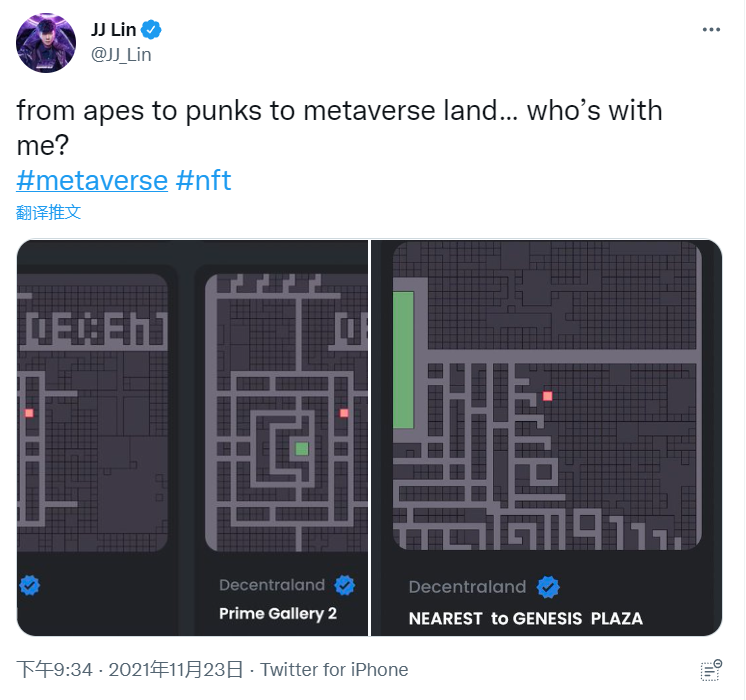Click the @JJ_Lin handle
The height and width of the screenshot is (700, 746).
[x=121, y=55]
